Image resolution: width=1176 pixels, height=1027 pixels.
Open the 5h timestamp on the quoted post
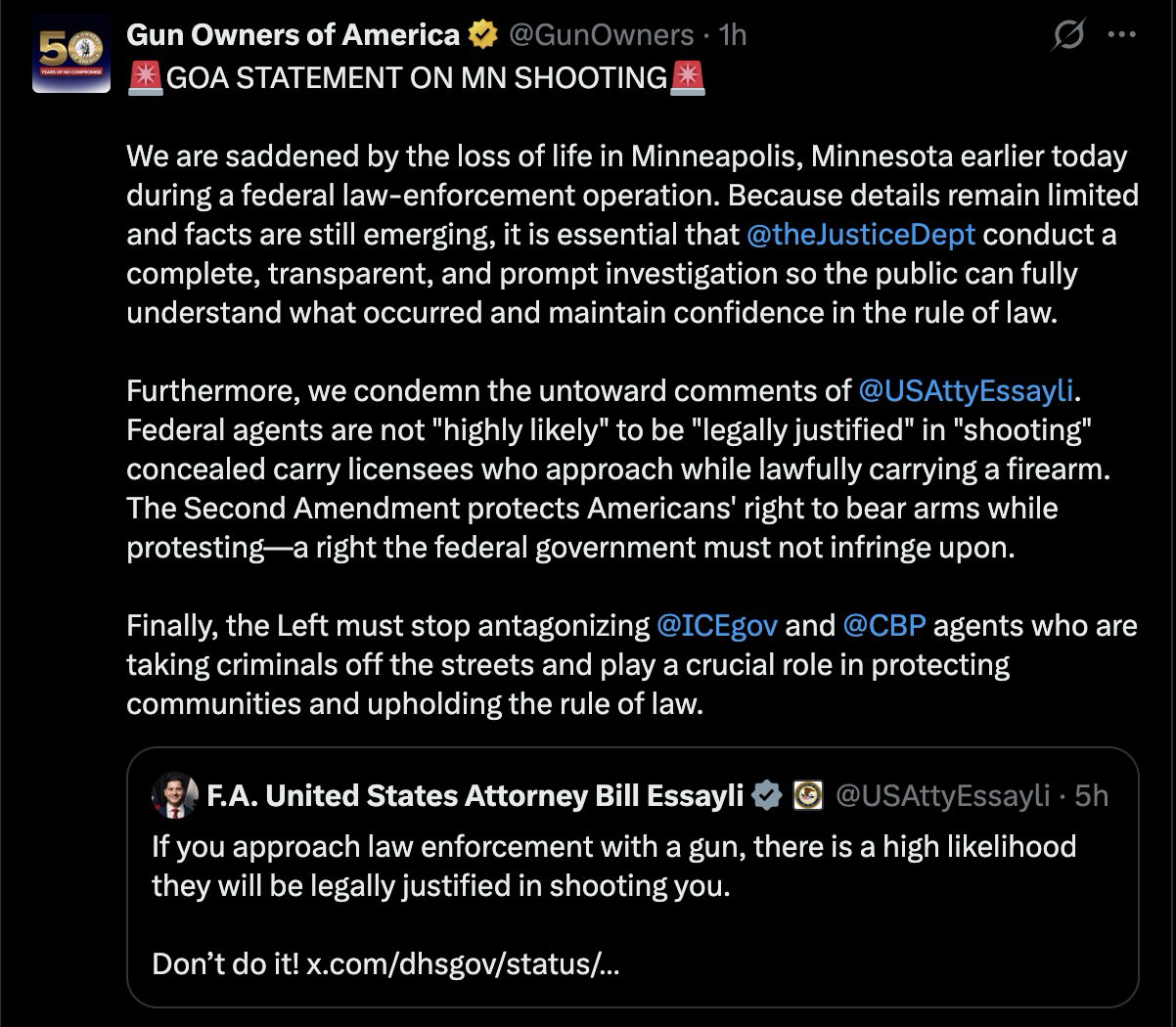1091,796
